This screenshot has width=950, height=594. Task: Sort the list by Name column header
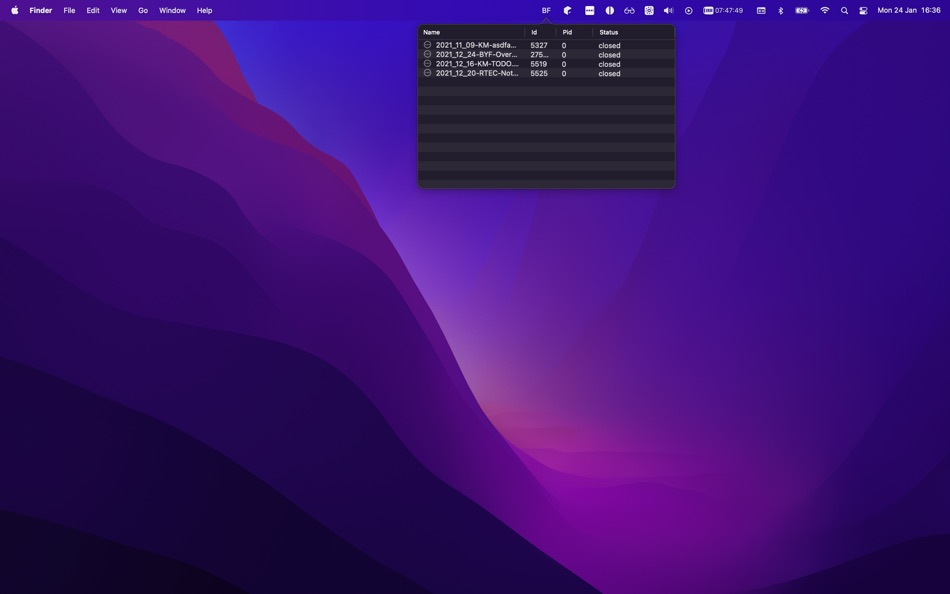pyautogui.click(x=471, y=32)
